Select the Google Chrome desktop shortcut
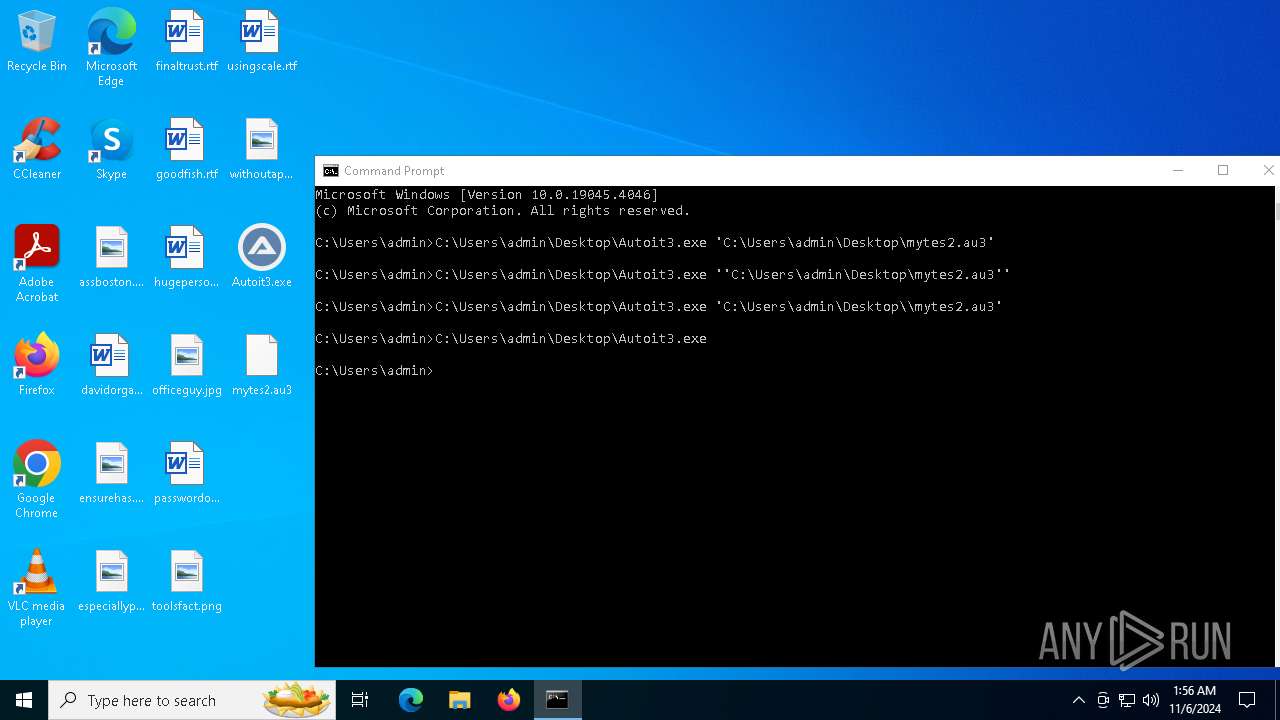 [x=37, y=481]
